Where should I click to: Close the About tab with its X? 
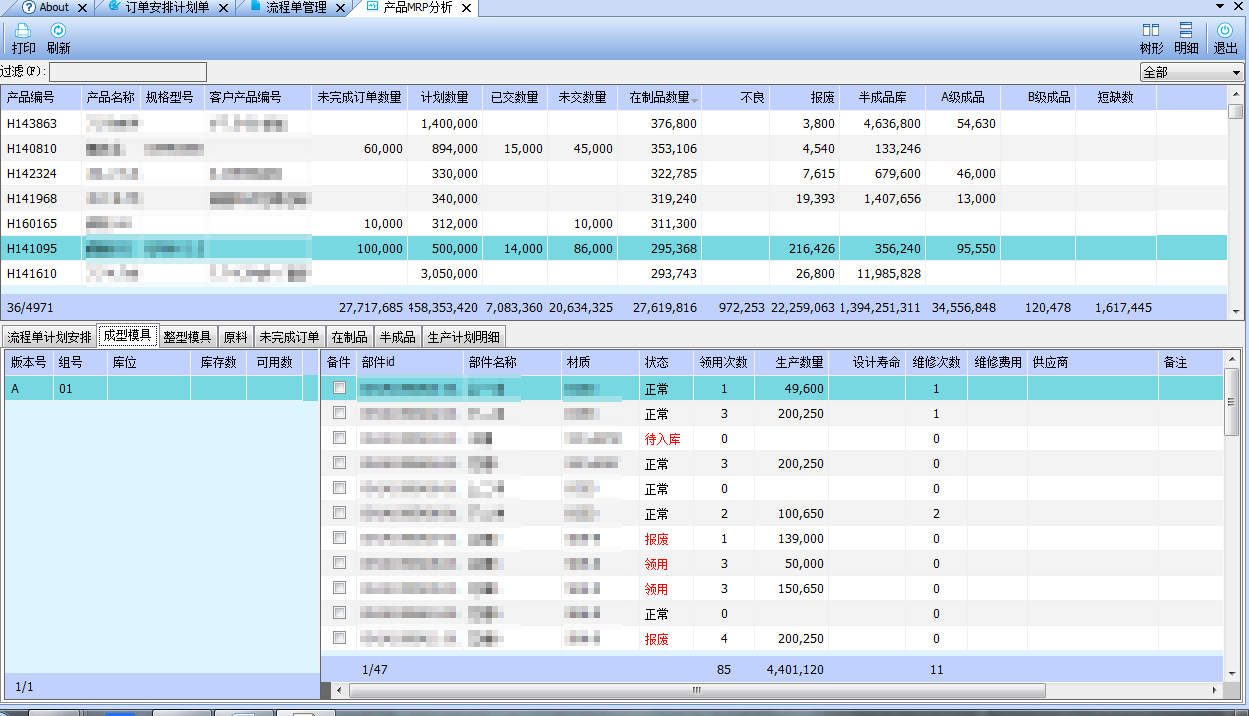click(81, 8)
